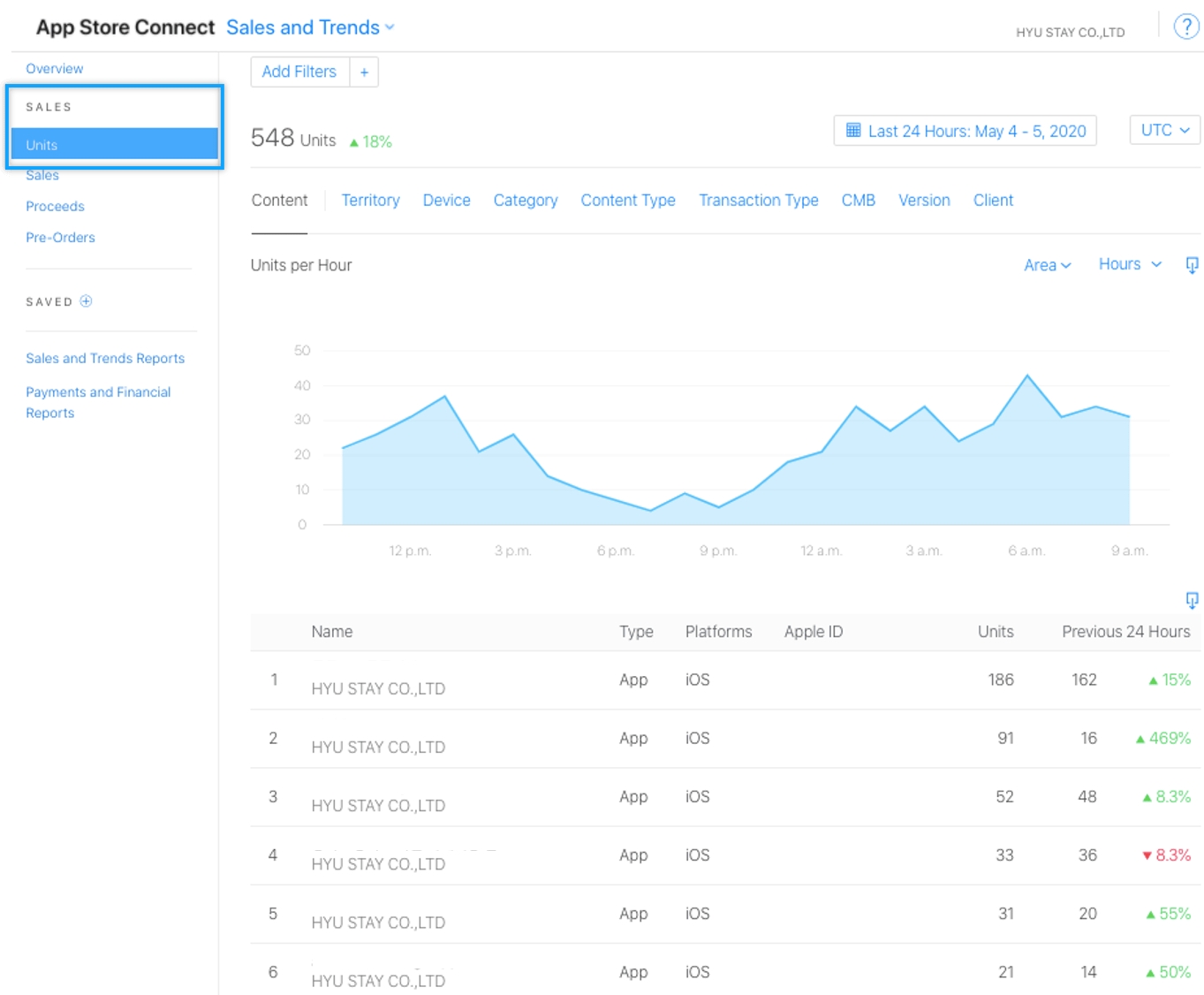Image resolution: width=1204 pixels, height=995 pixels.
Task: Click the download icon above the table
Action: point(1192,601)
